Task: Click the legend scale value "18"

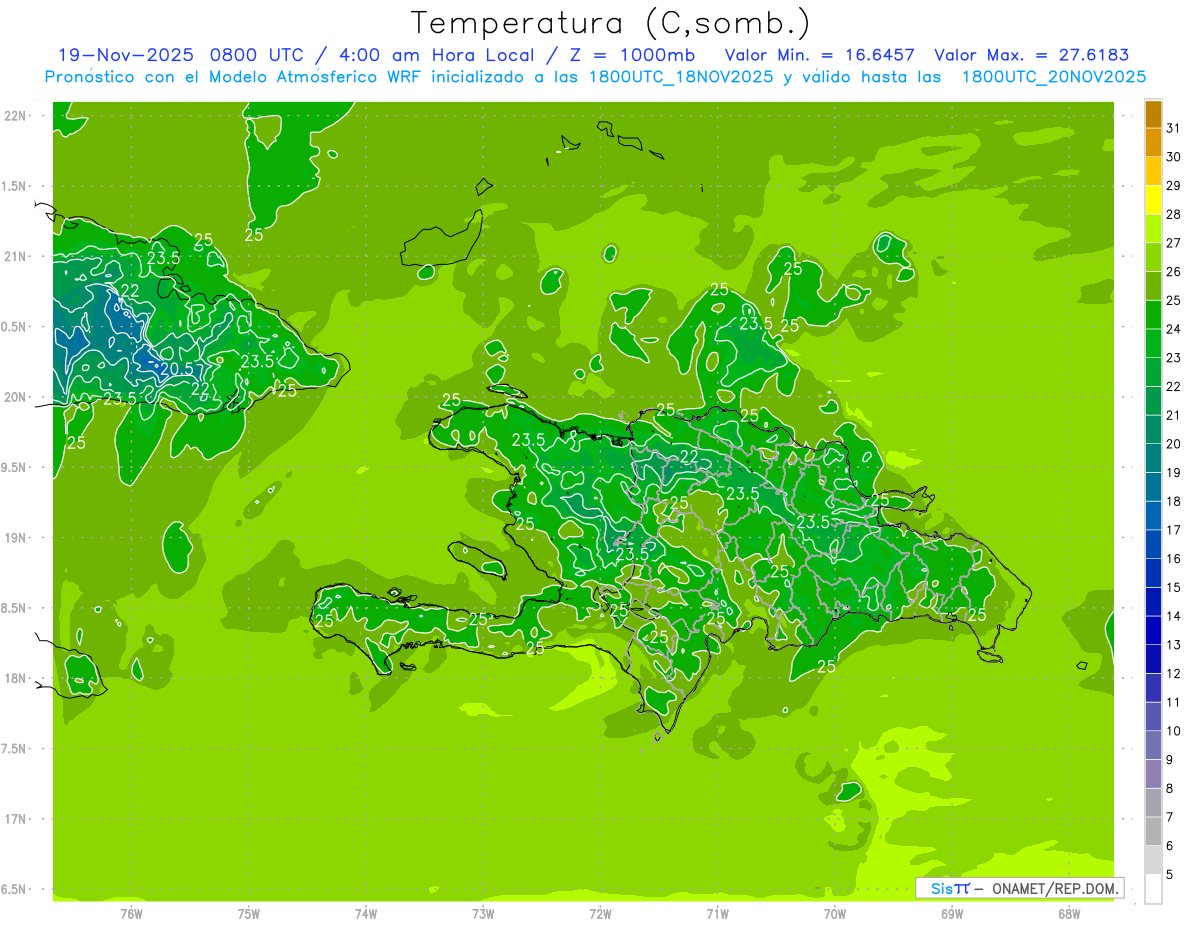Action: [x=1174, y=501]
